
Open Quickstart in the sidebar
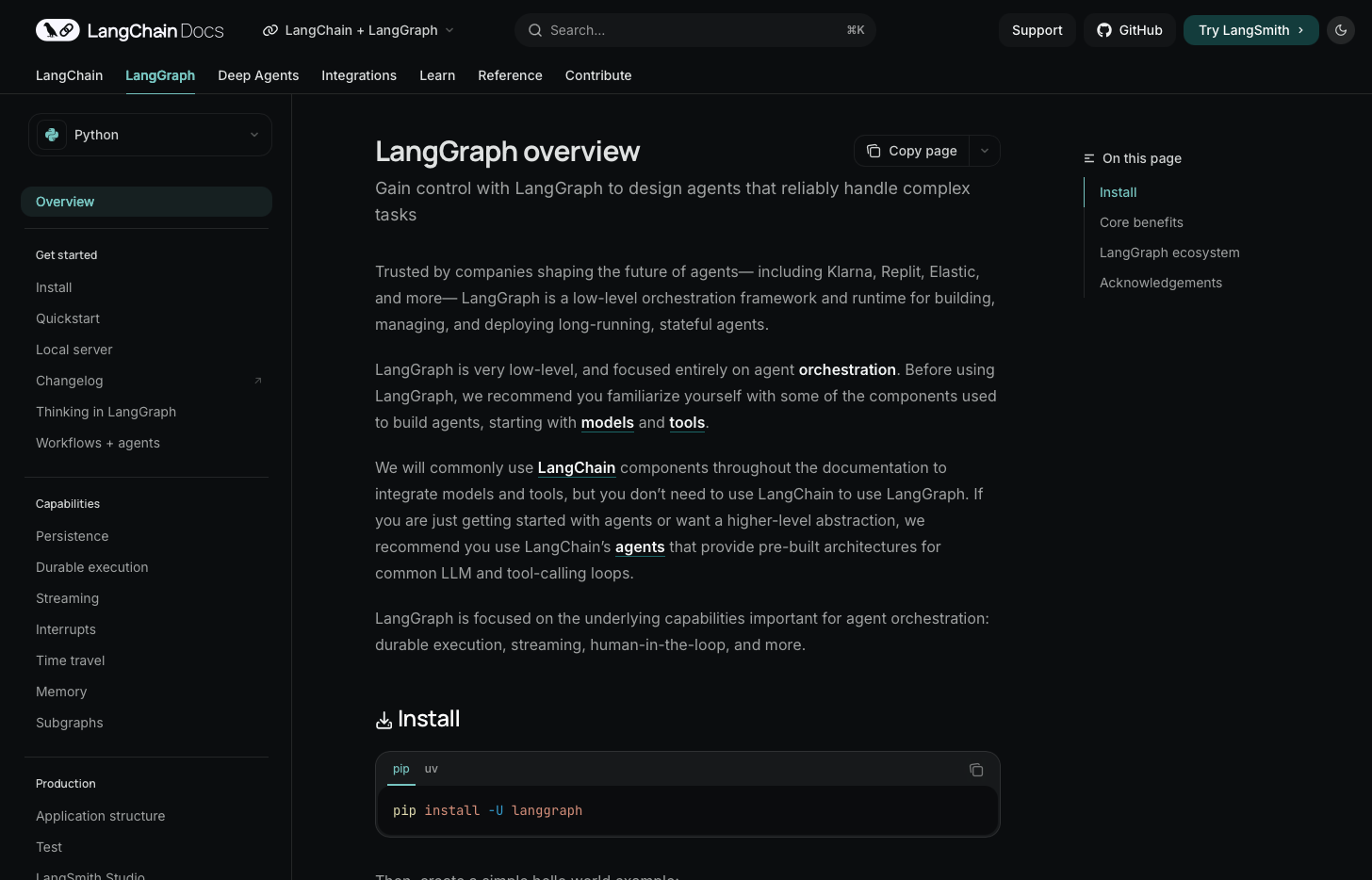point(68,318)
